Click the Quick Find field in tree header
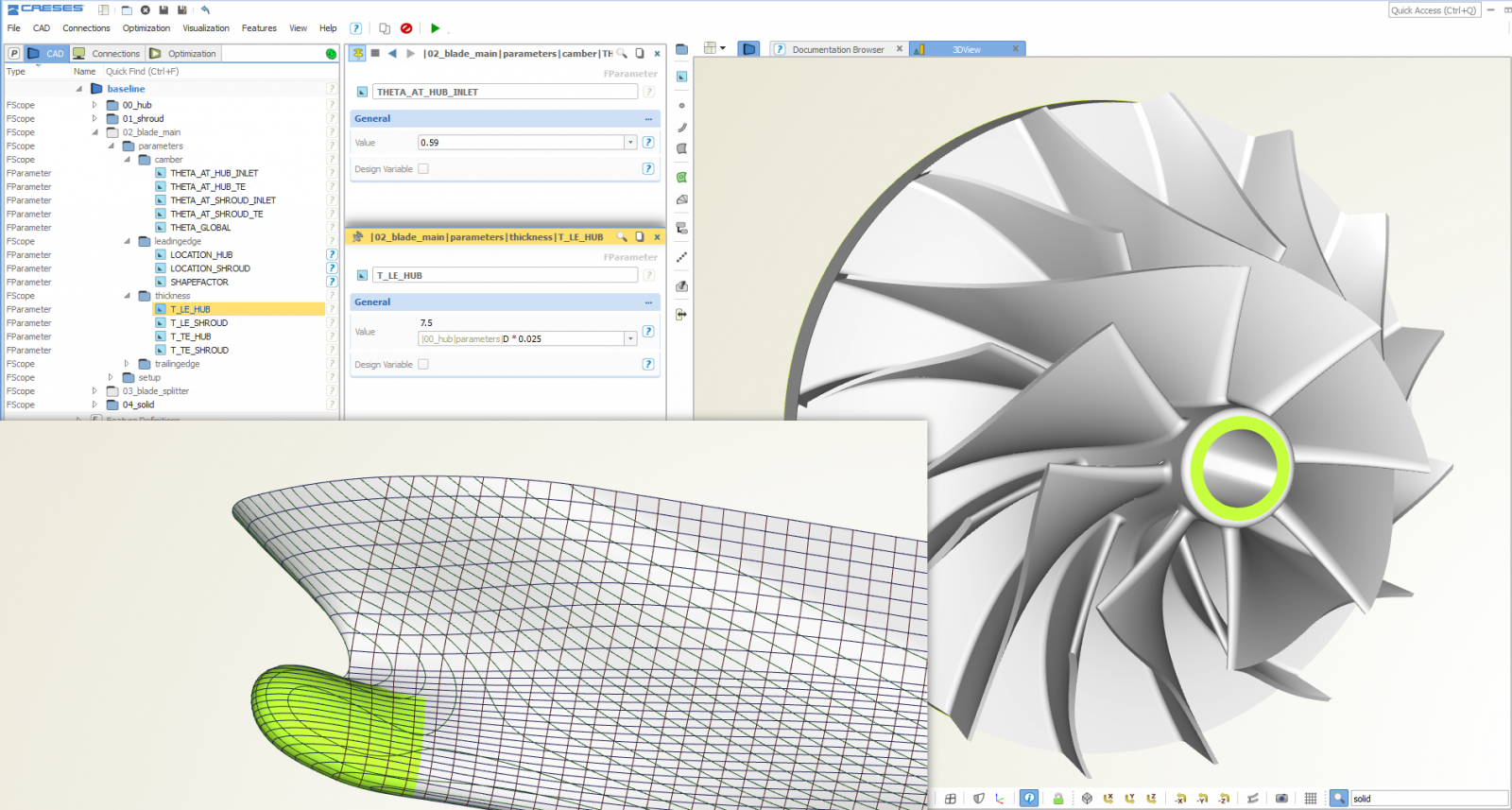Image resolution: width=1512 pixels, height=810 pixels. tap(215, 72)
